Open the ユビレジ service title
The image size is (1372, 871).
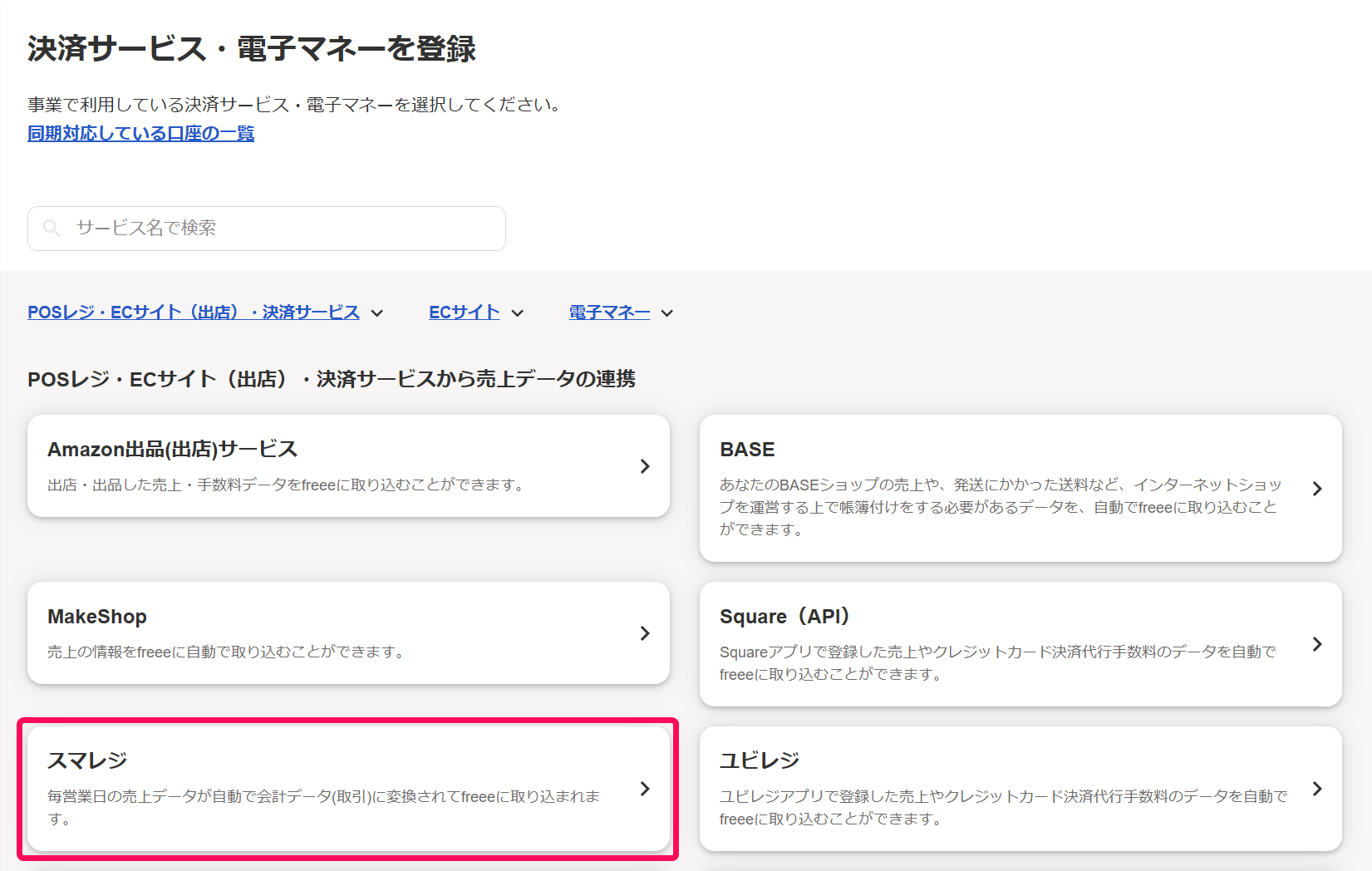[760, 760]
